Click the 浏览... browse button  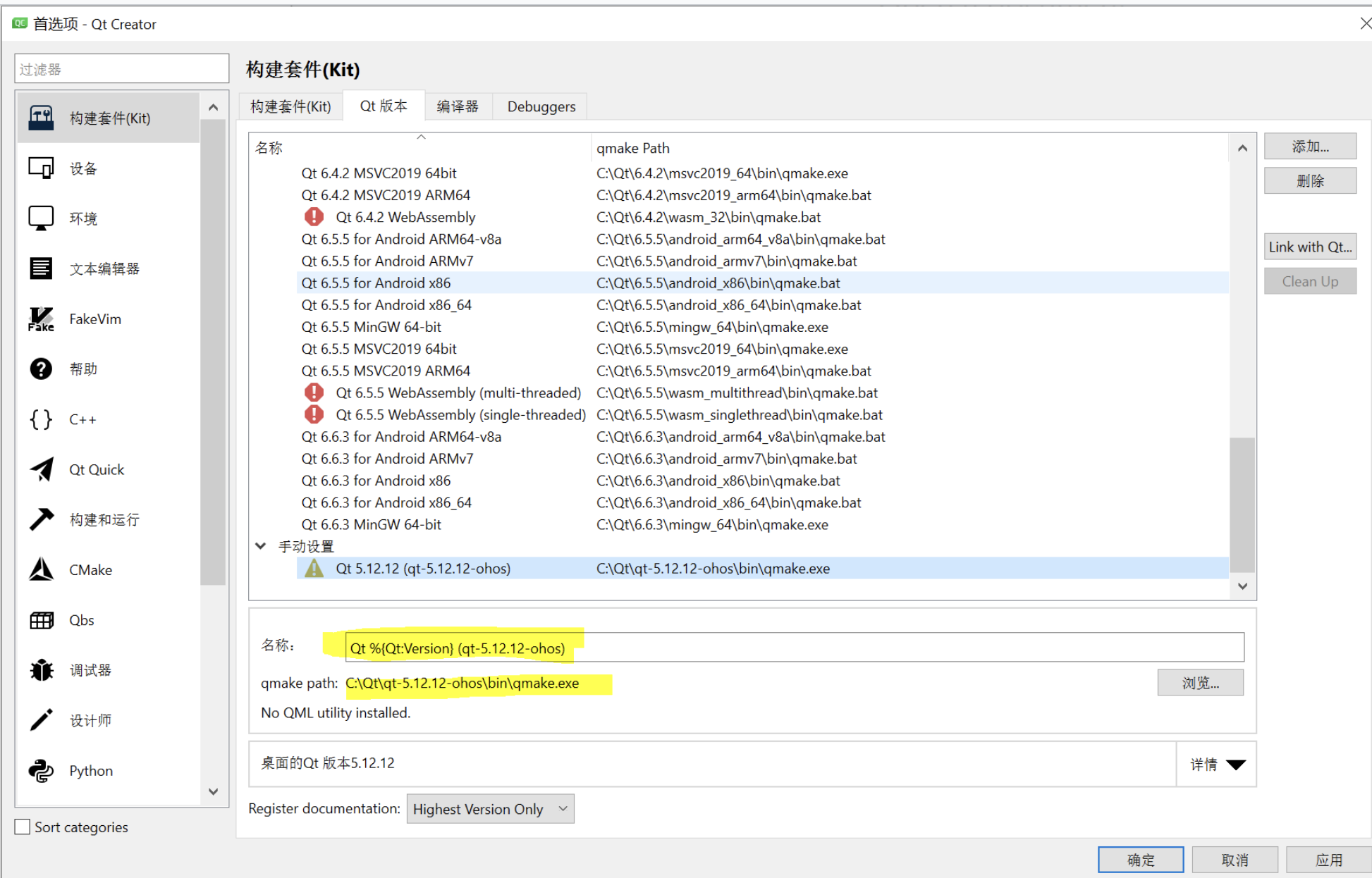pyautogui.click(x=1199, y=683)
